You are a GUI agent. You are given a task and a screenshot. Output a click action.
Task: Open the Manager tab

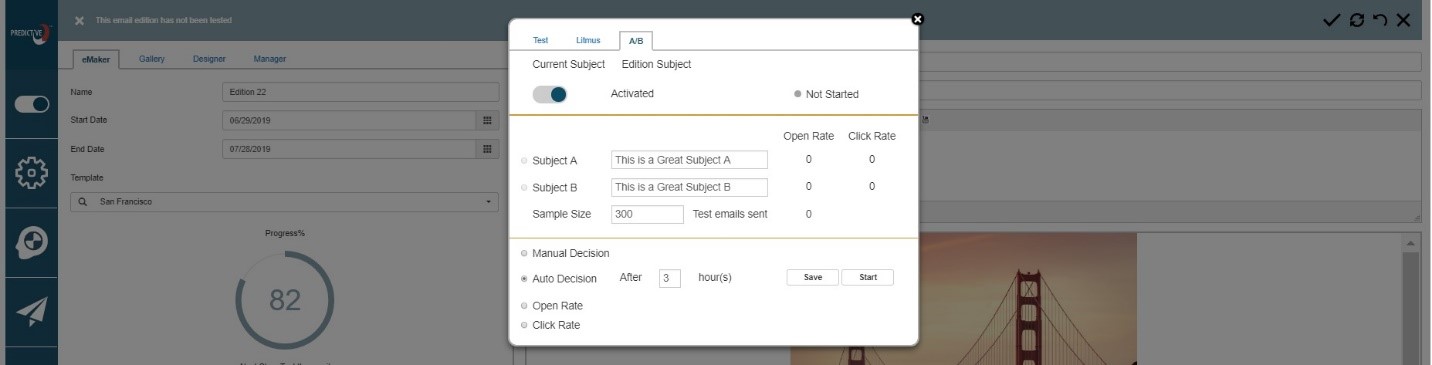pyautogui.click(x=270, y=59)
